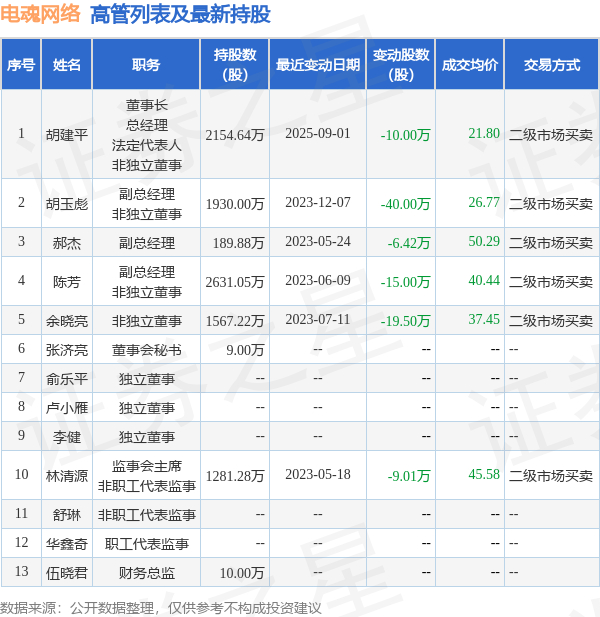The width and height of the screenshot is (600, 617).
Task: Click the 序号 column header
Action: [21, 65]
